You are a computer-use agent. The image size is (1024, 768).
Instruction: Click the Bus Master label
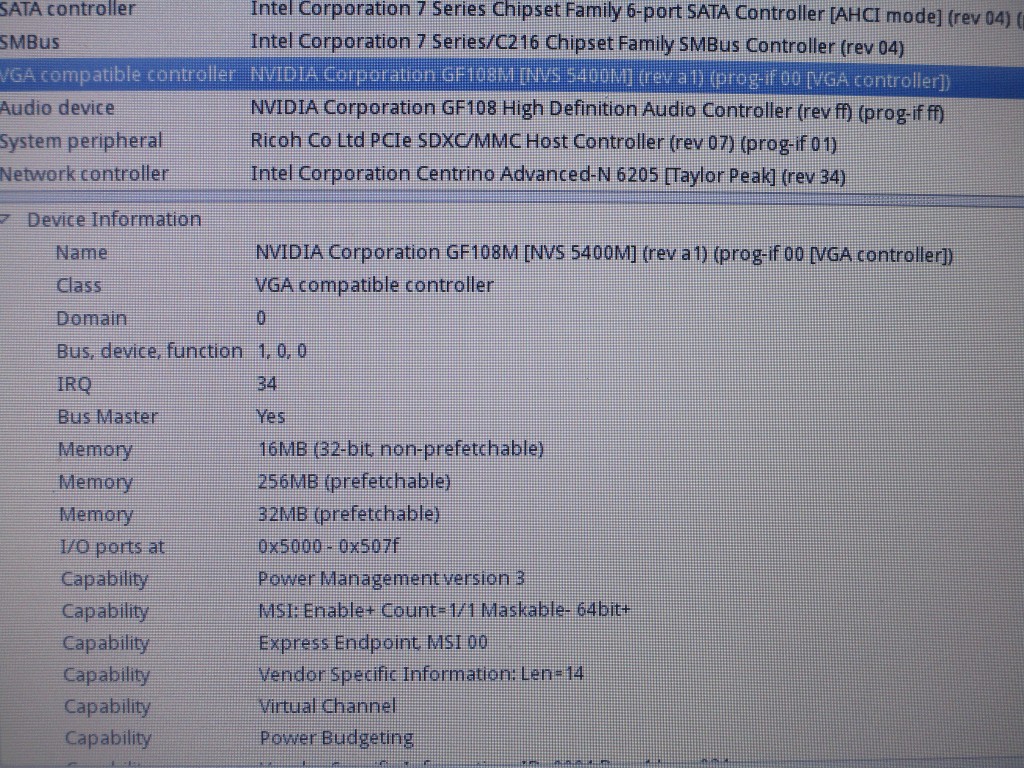[108, 417]
